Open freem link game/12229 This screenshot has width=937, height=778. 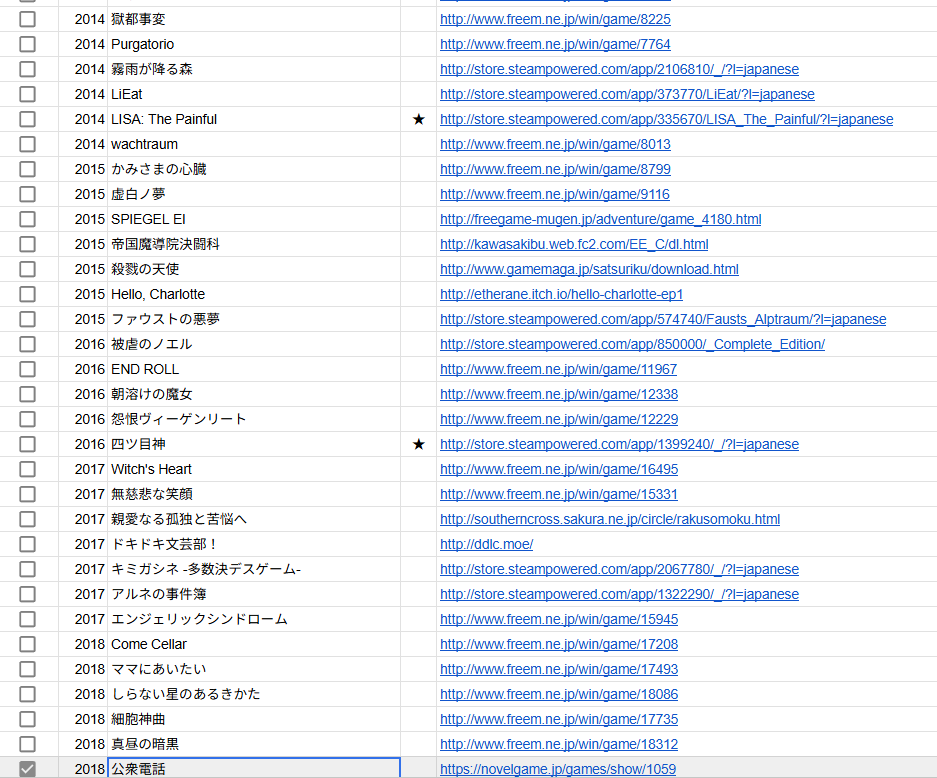(559, 419)
